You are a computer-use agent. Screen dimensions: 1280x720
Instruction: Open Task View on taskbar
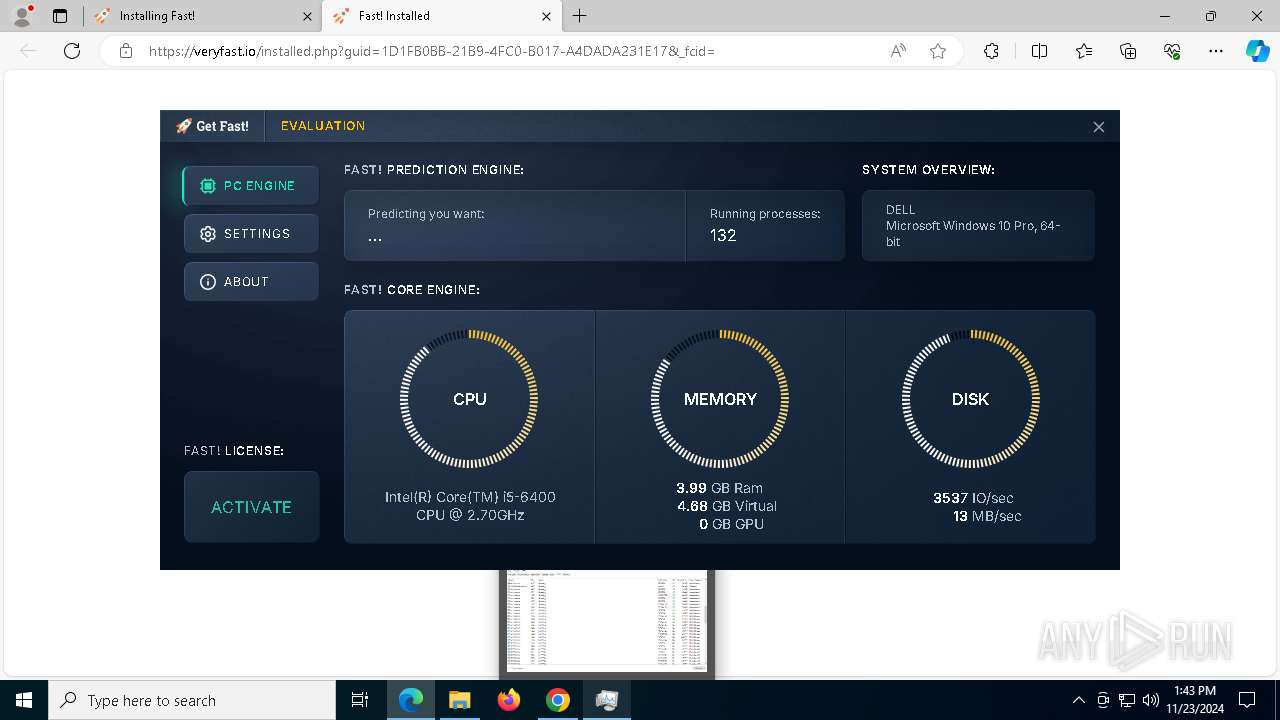(x=360, y=700)
